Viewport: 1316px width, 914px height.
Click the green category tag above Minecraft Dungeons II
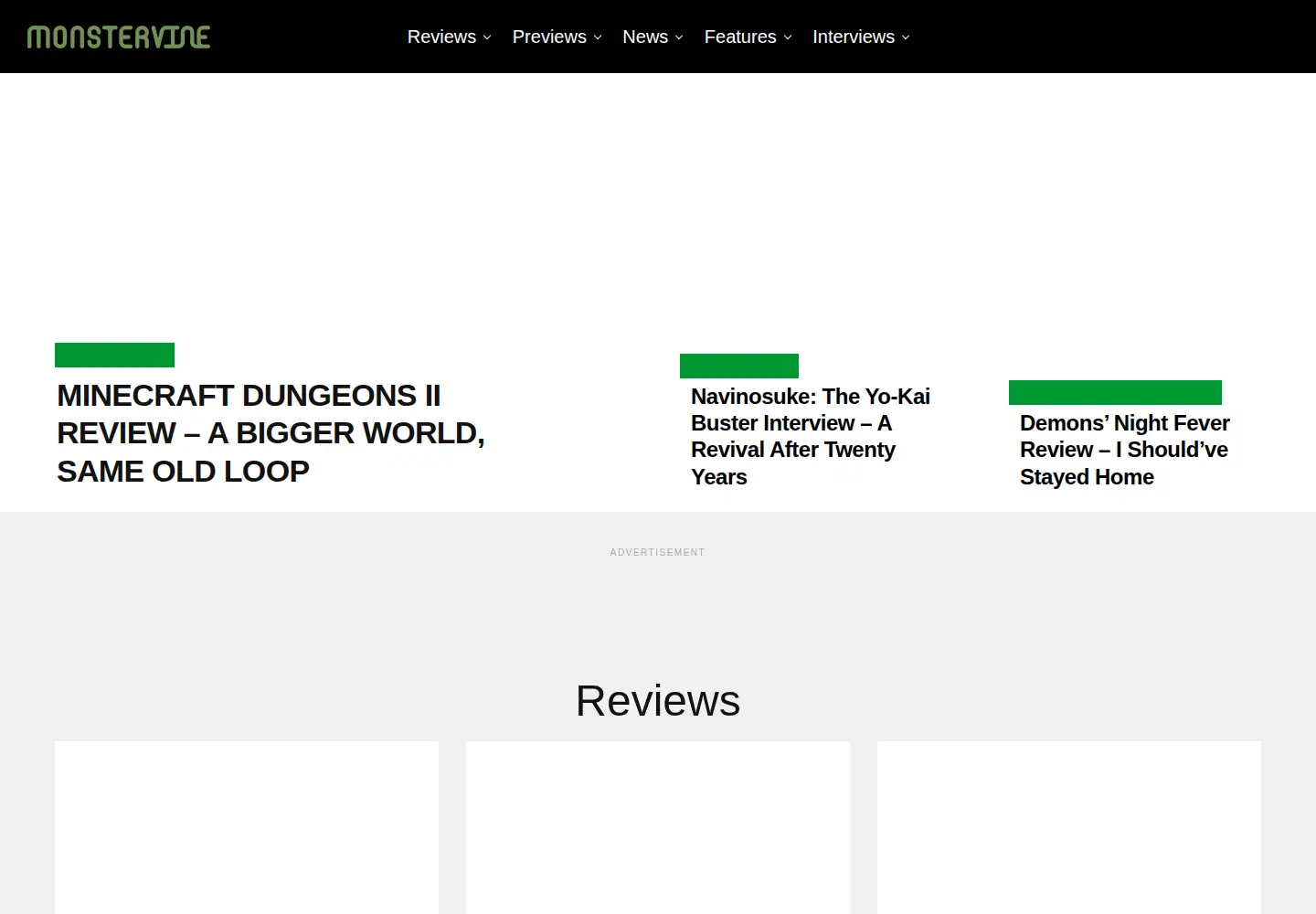tap(114, 355)
